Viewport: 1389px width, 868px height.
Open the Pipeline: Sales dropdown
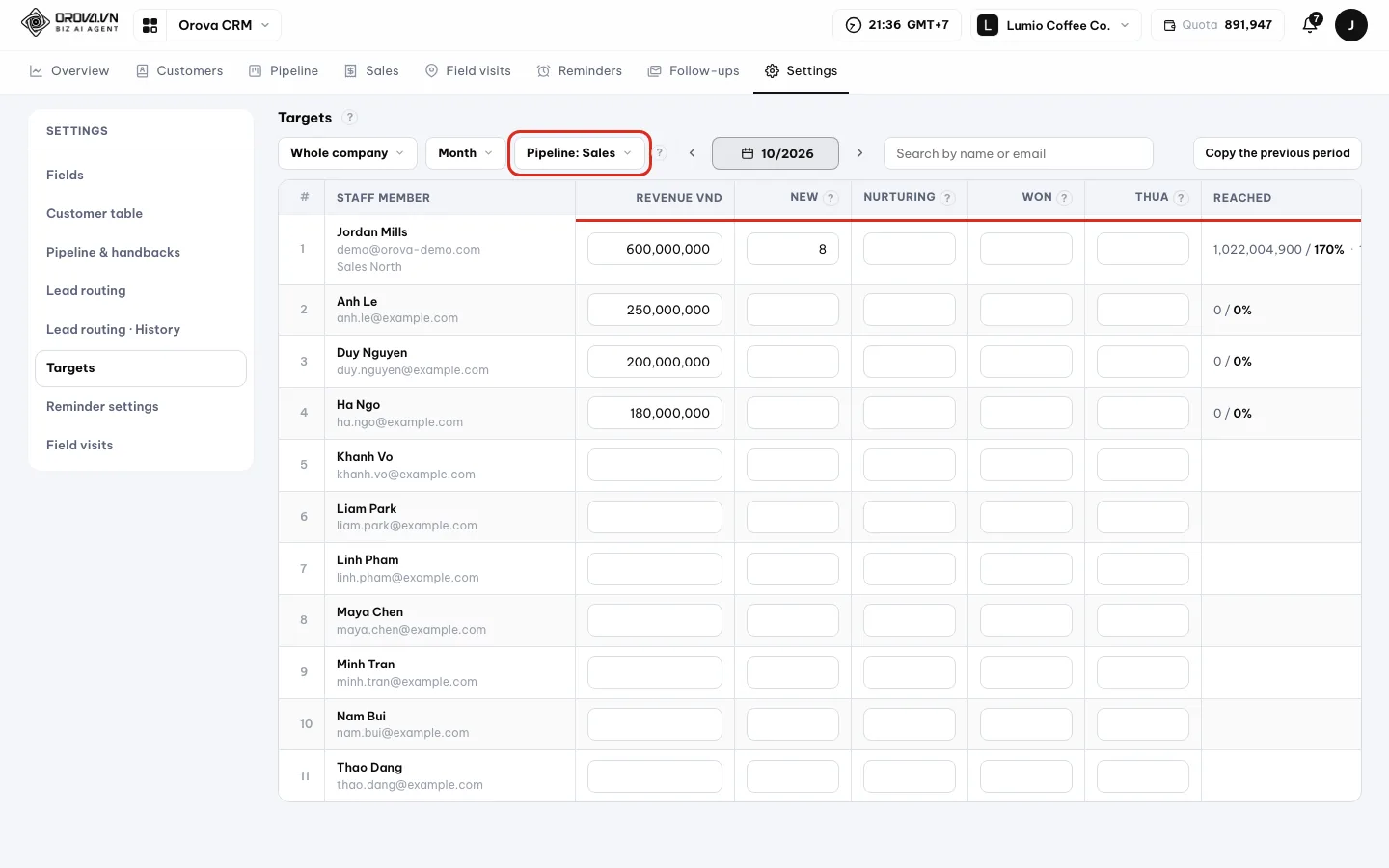[x=579, y=153]
